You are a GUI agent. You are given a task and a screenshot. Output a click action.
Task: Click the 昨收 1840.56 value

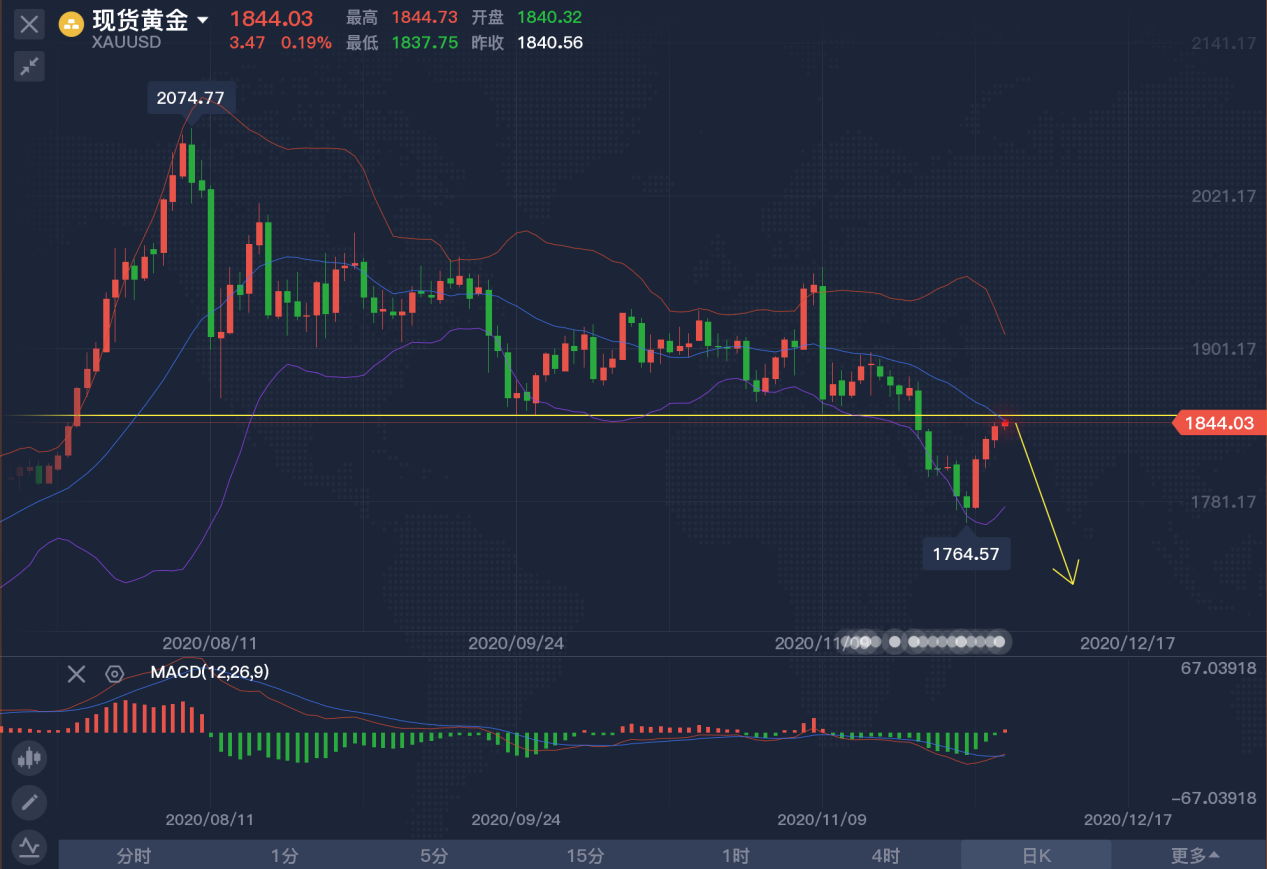(x=548, y=42)
